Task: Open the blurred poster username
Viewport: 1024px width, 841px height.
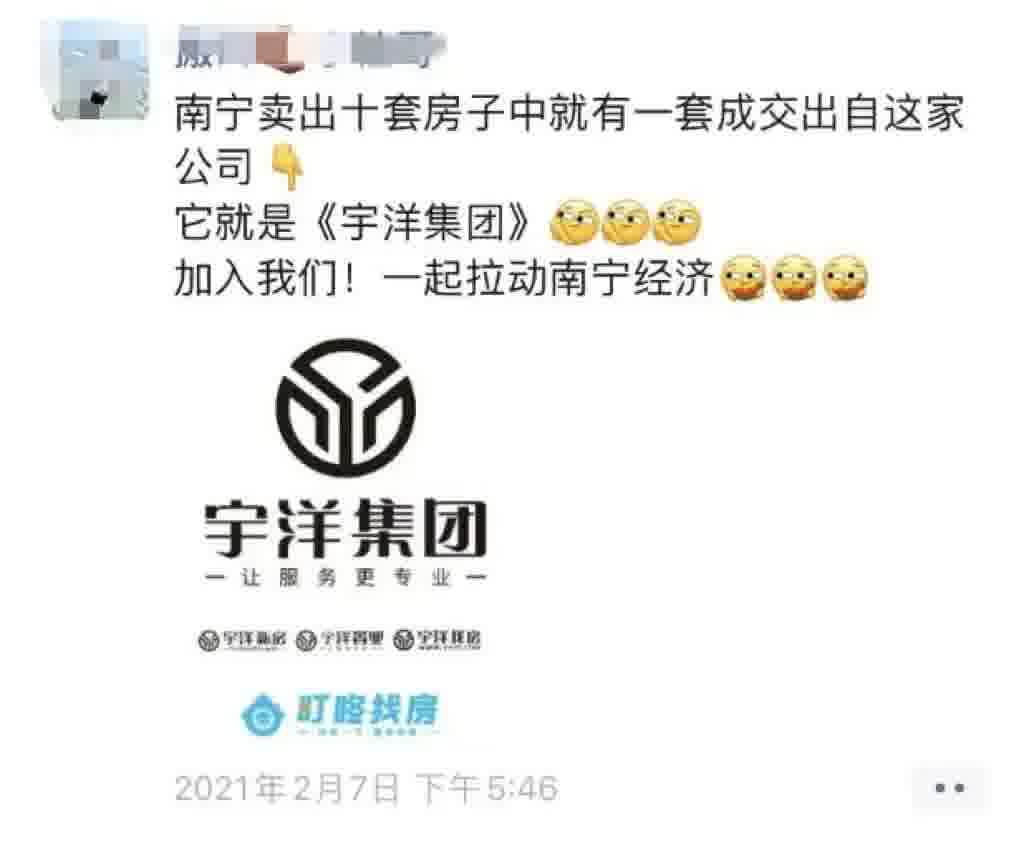Action: click(310, 48)
